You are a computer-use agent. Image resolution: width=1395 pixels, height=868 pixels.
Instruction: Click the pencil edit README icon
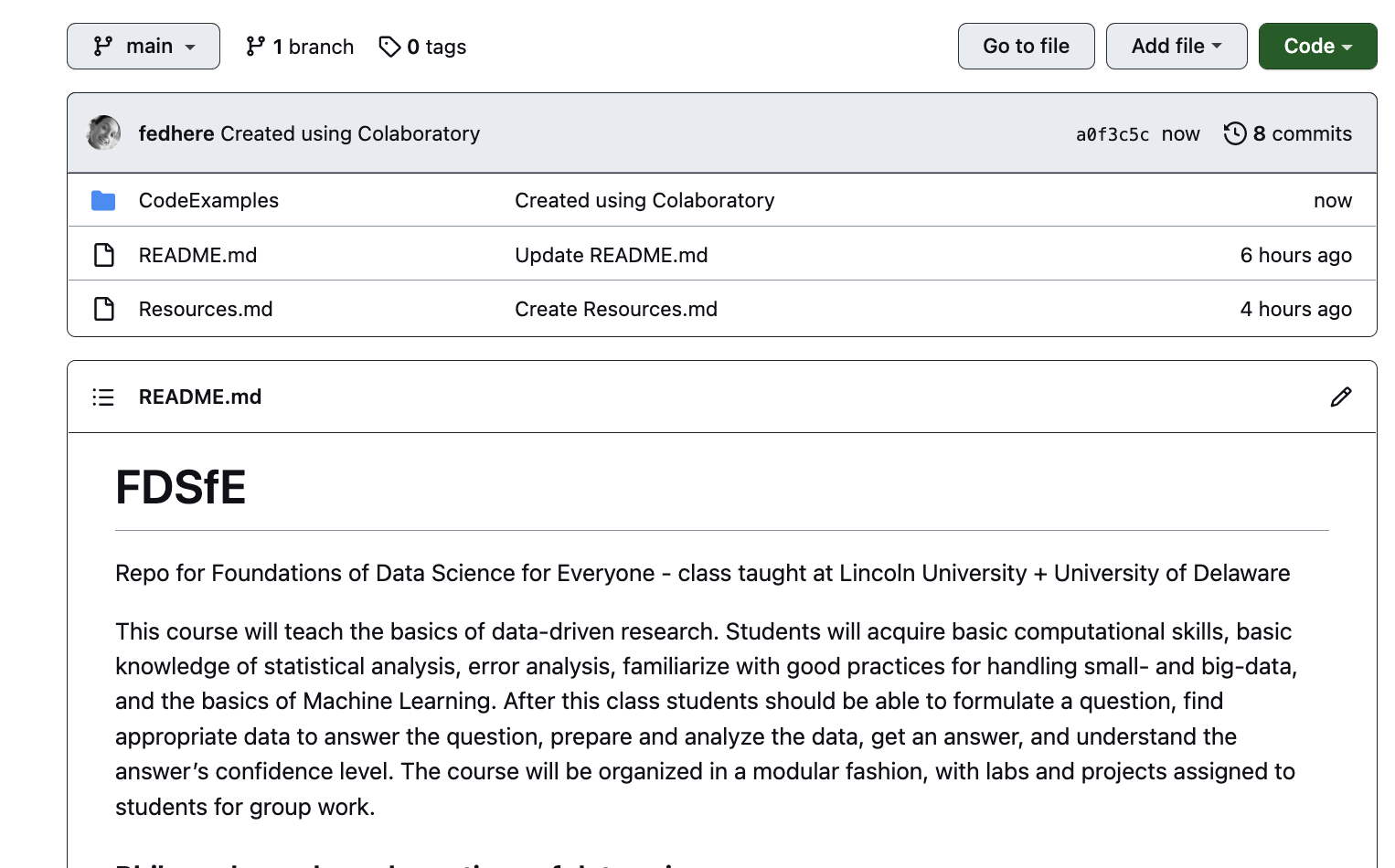(1340, 397)
